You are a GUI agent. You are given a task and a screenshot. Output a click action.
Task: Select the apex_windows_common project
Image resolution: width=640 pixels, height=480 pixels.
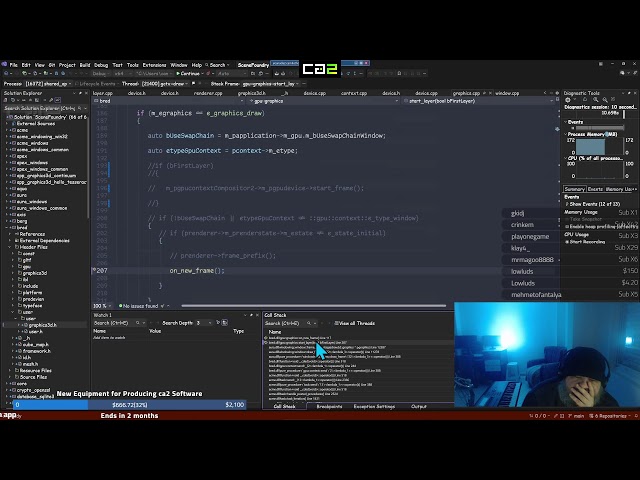[42, 169]
